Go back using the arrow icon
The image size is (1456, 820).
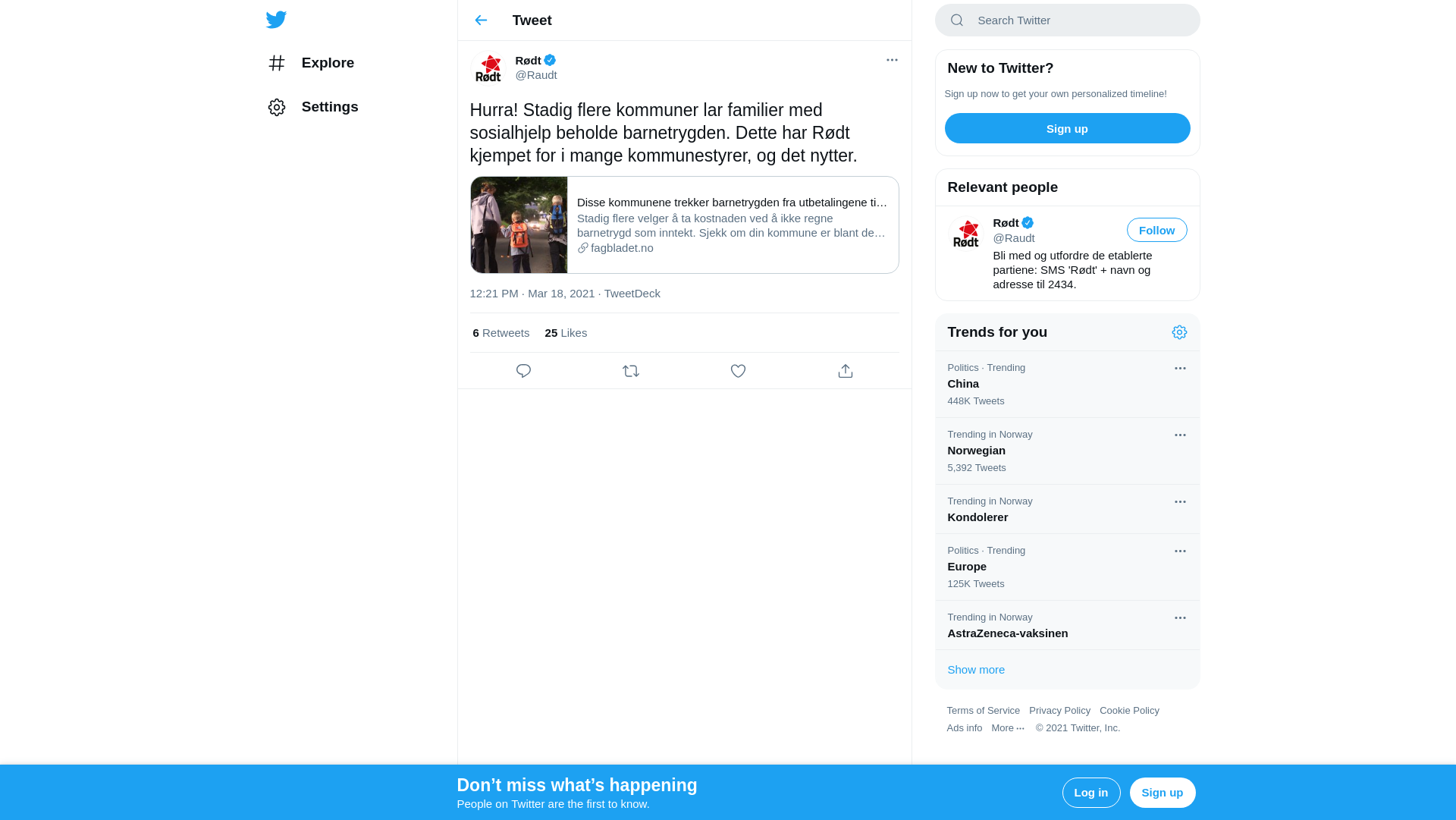tap(481, 20)
